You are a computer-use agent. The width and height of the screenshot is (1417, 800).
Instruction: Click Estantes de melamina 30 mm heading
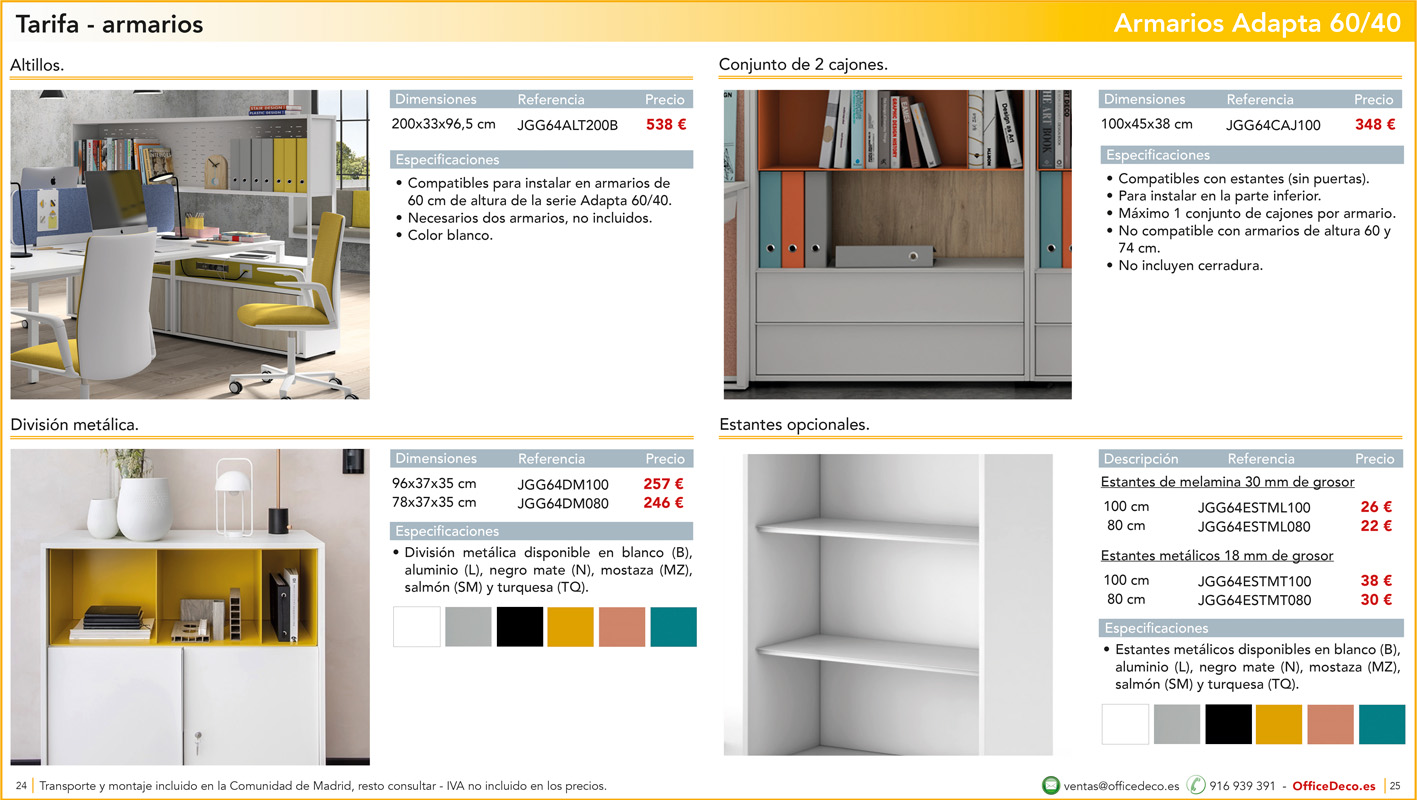pos(1228,482)
